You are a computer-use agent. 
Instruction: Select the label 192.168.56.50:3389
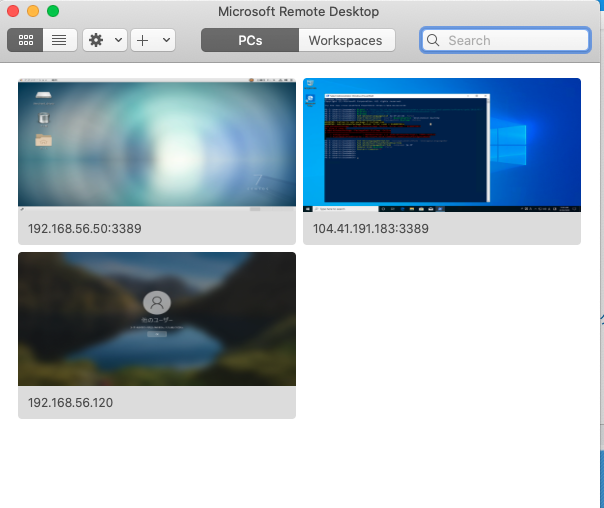(x=85, y=229)
